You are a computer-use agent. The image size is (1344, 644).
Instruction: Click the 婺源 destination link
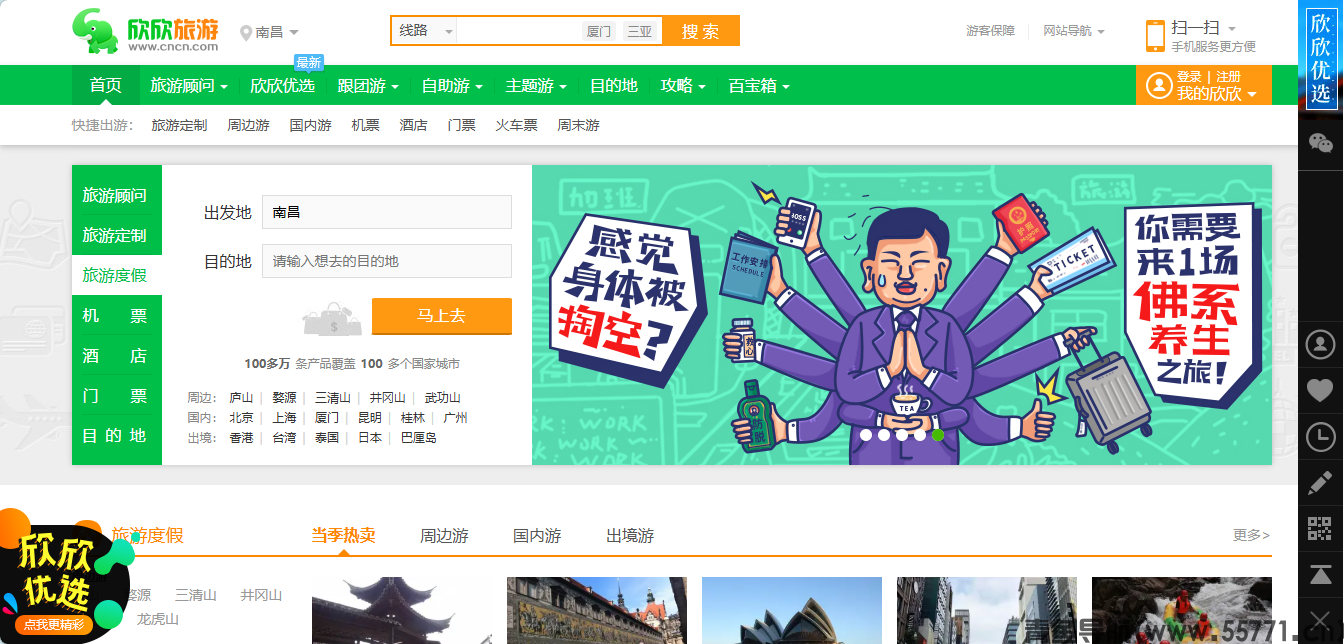coord(284,397)
